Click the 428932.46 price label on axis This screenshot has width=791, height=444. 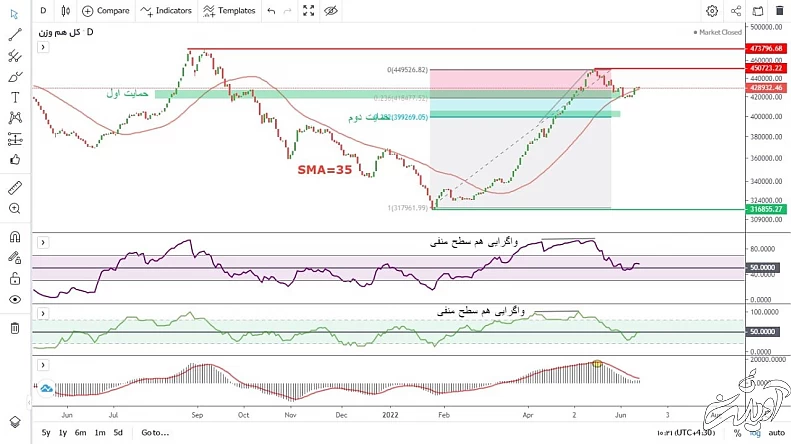(766, 88)
